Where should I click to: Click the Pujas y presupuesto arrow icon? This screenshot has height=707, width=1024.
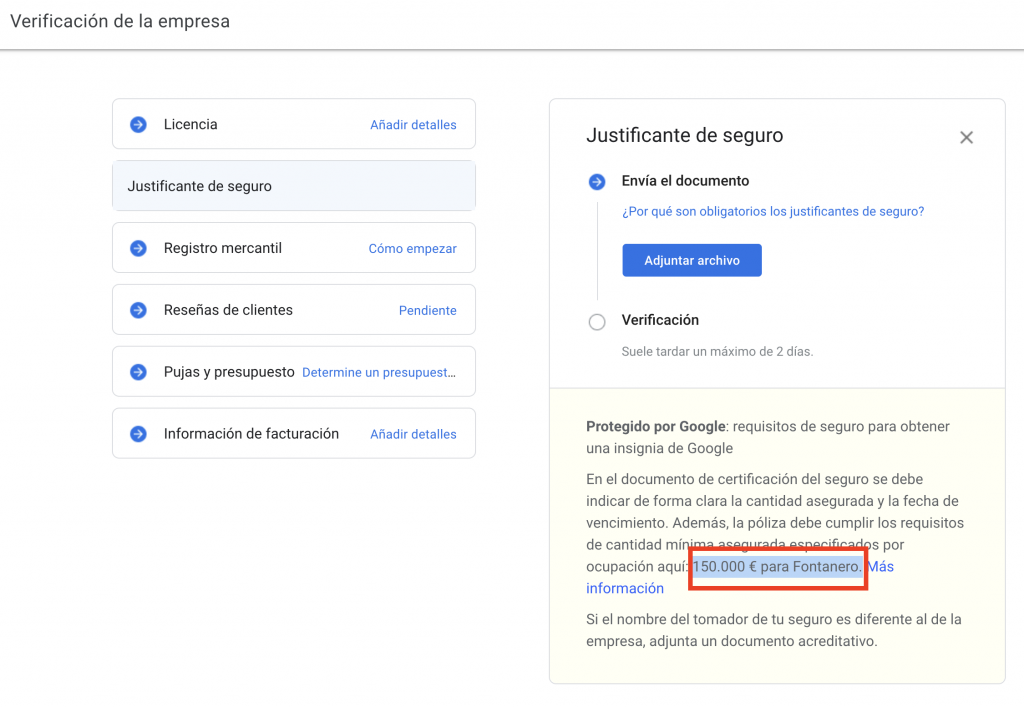click(139, 371)
